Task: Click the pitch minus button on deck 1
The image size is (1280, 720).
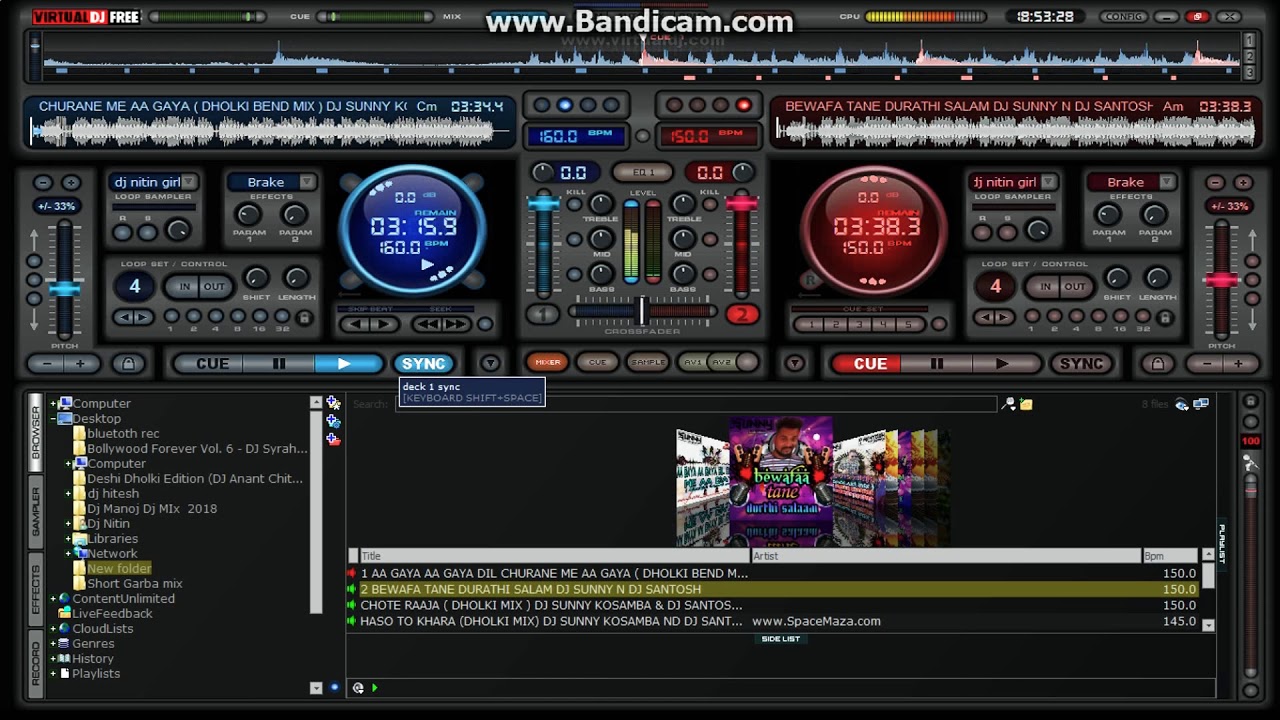Action: tap(46, 364)
